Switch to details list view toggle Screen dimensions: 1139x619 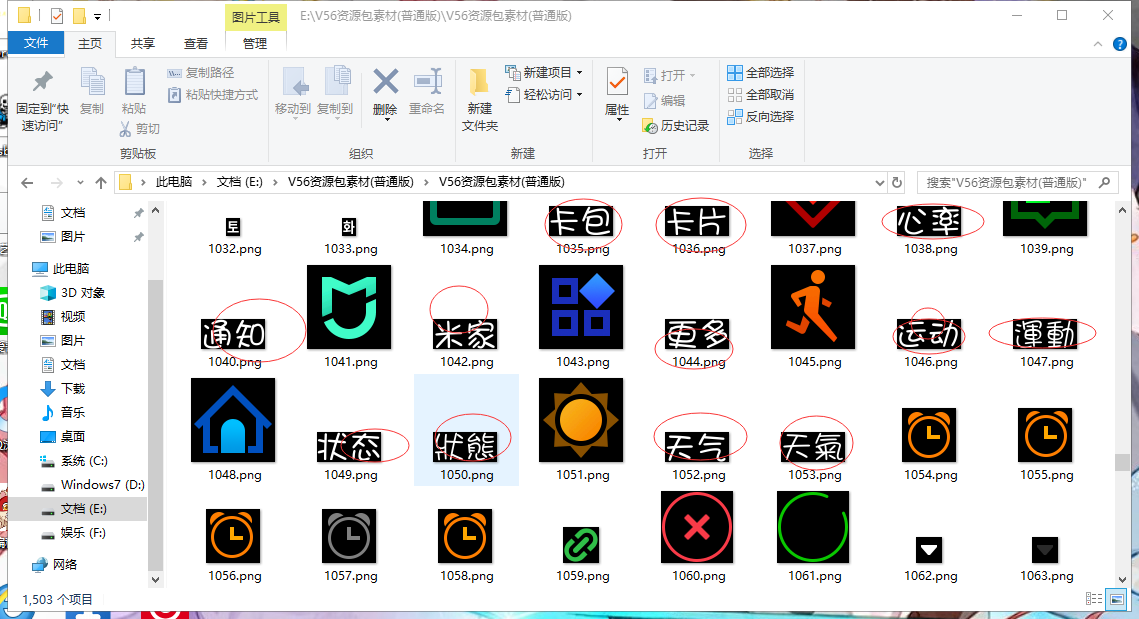[x=1095, y=599]
